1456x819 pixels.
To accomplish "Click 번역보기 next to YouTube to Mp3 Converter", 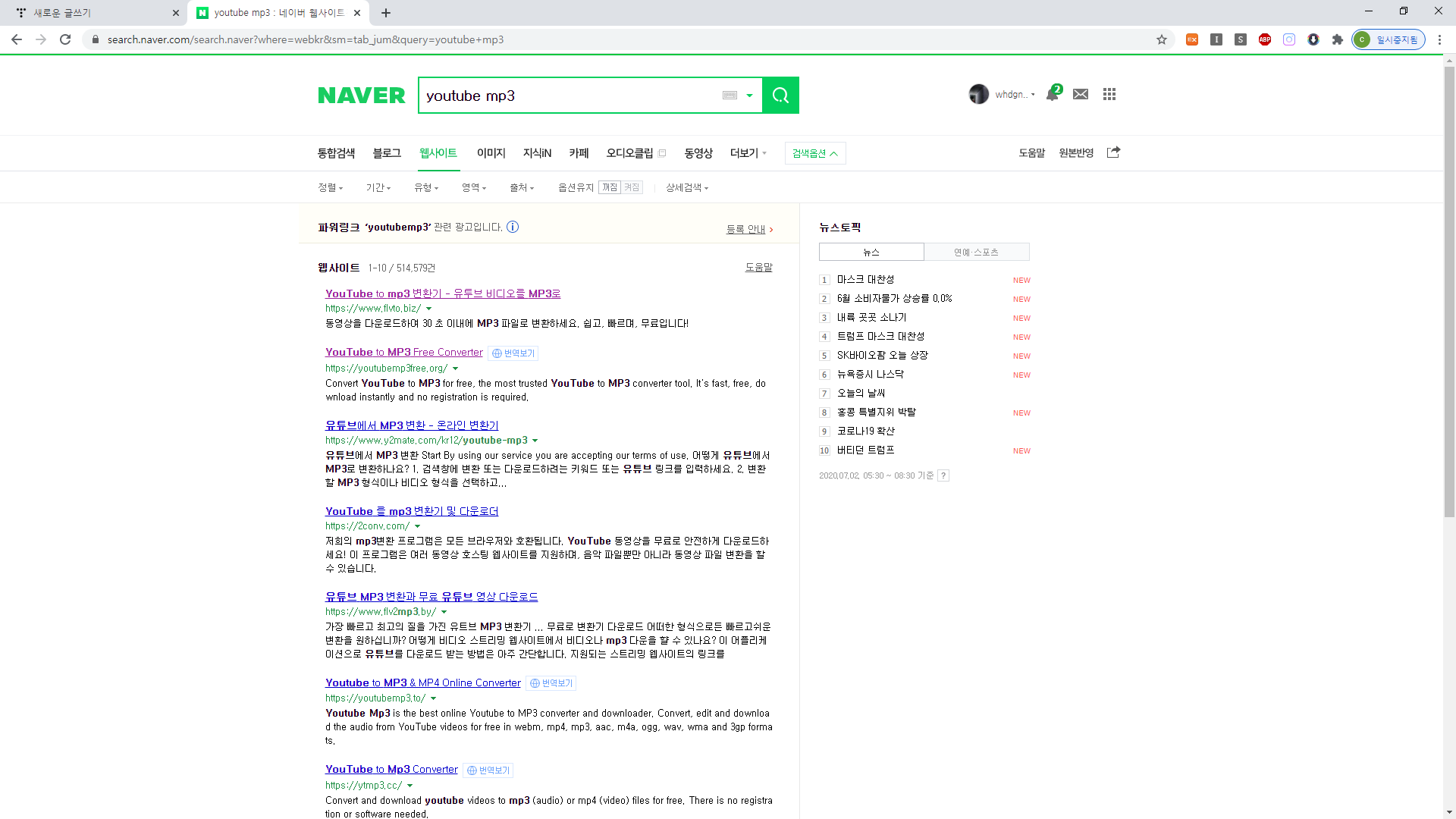I will (x=488, y=770).
